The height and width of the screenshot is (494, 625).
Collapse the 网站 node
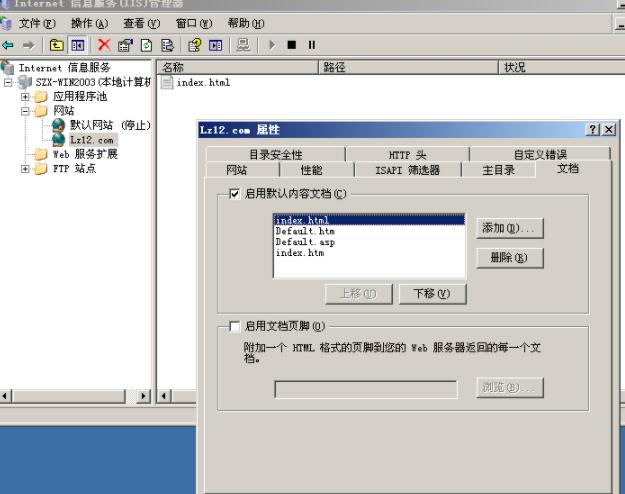click(25, 111)
